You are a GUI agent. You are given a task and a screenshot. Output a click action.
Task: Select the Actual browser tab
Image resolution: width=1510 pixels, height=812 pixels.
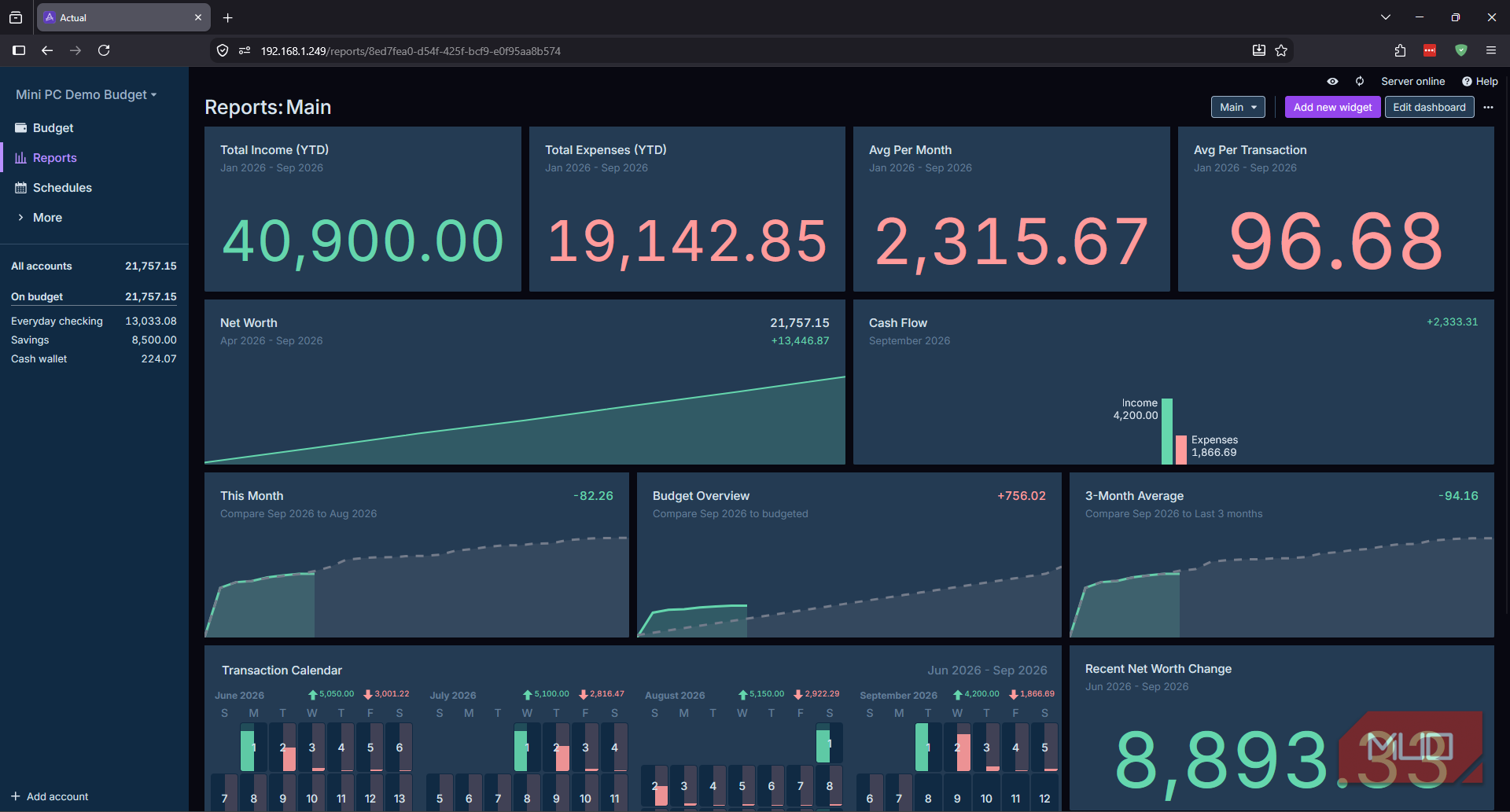click(x=123, y=17)
